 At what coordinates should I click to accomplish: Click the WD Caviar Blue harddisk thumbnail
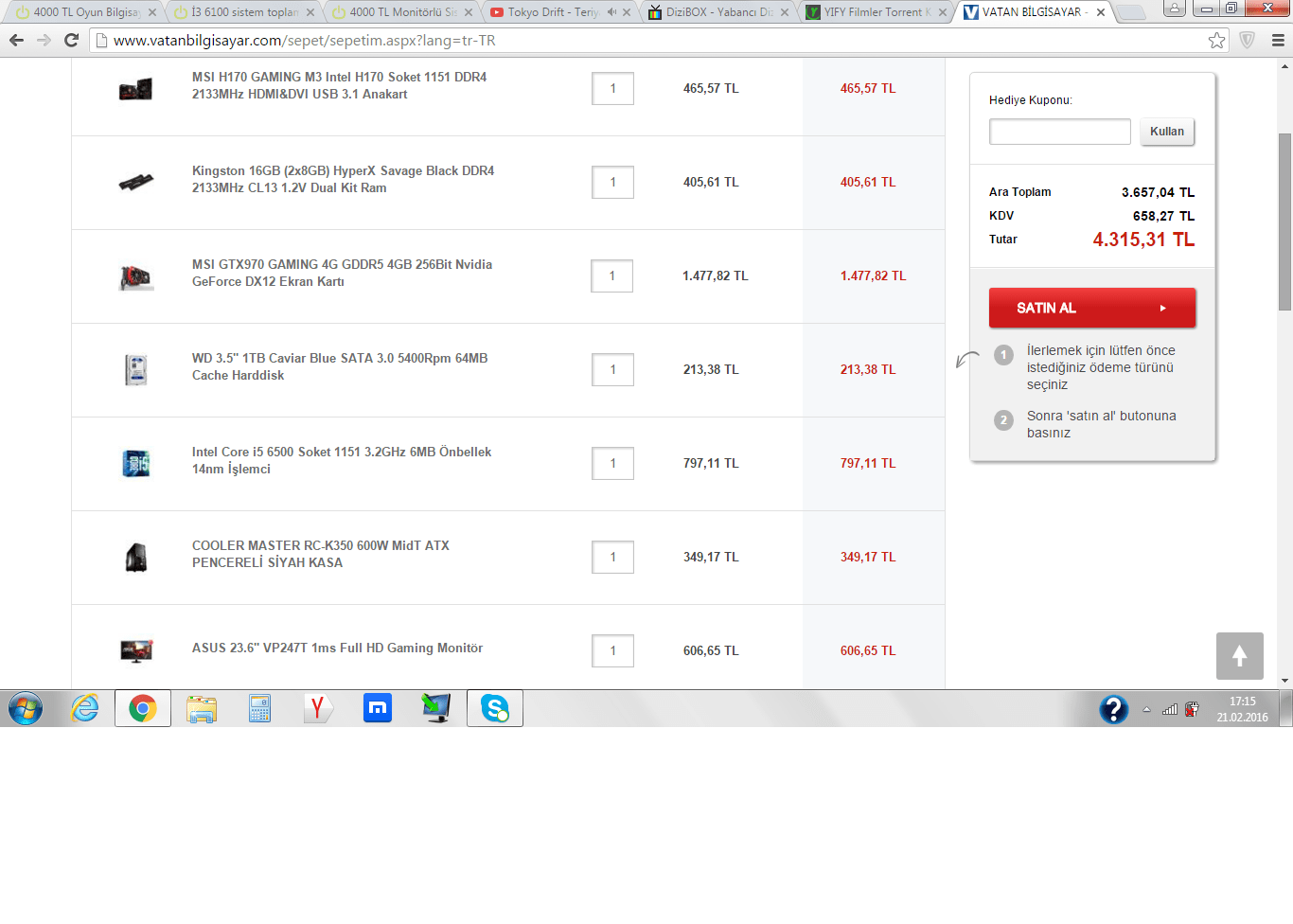(x=136, y=369)
